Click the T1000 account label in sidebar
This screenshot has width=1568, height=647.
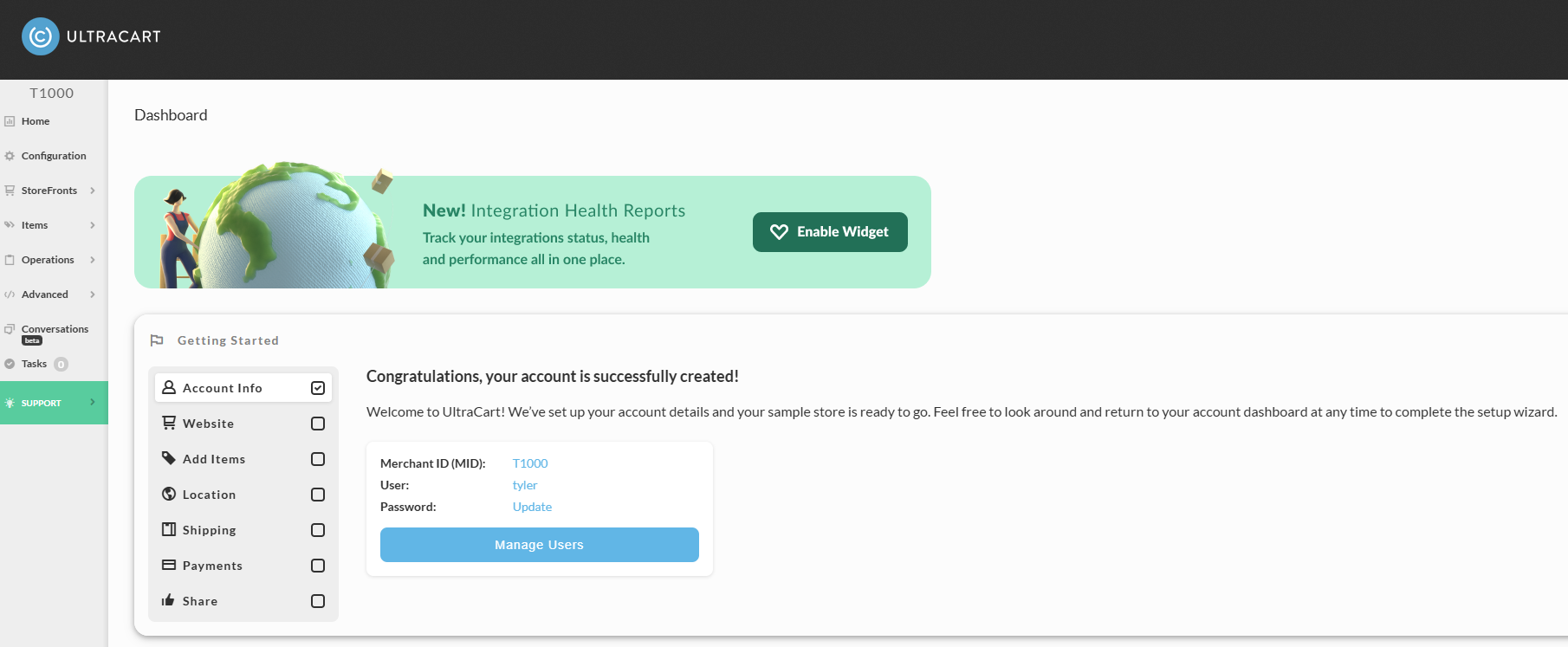tap(52, 93)
